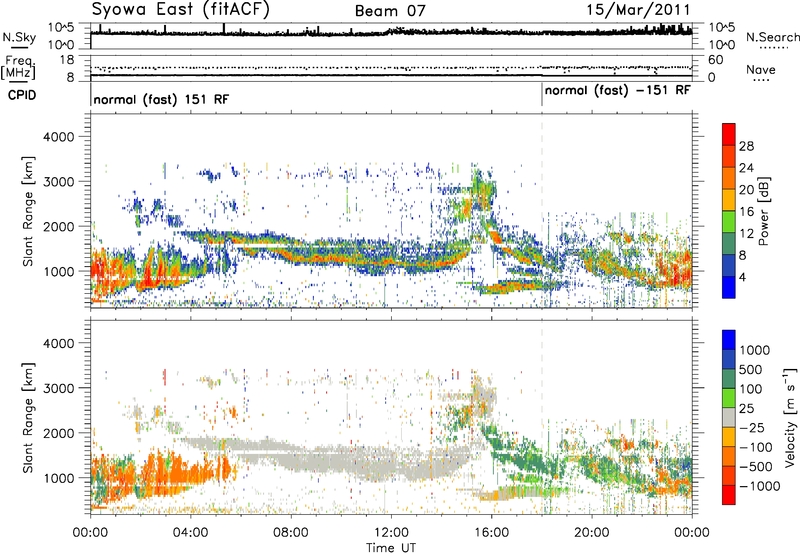800x554 pixels.
Task: Click the 3000 tick on the power panel axis
Action: pos(58,182)
